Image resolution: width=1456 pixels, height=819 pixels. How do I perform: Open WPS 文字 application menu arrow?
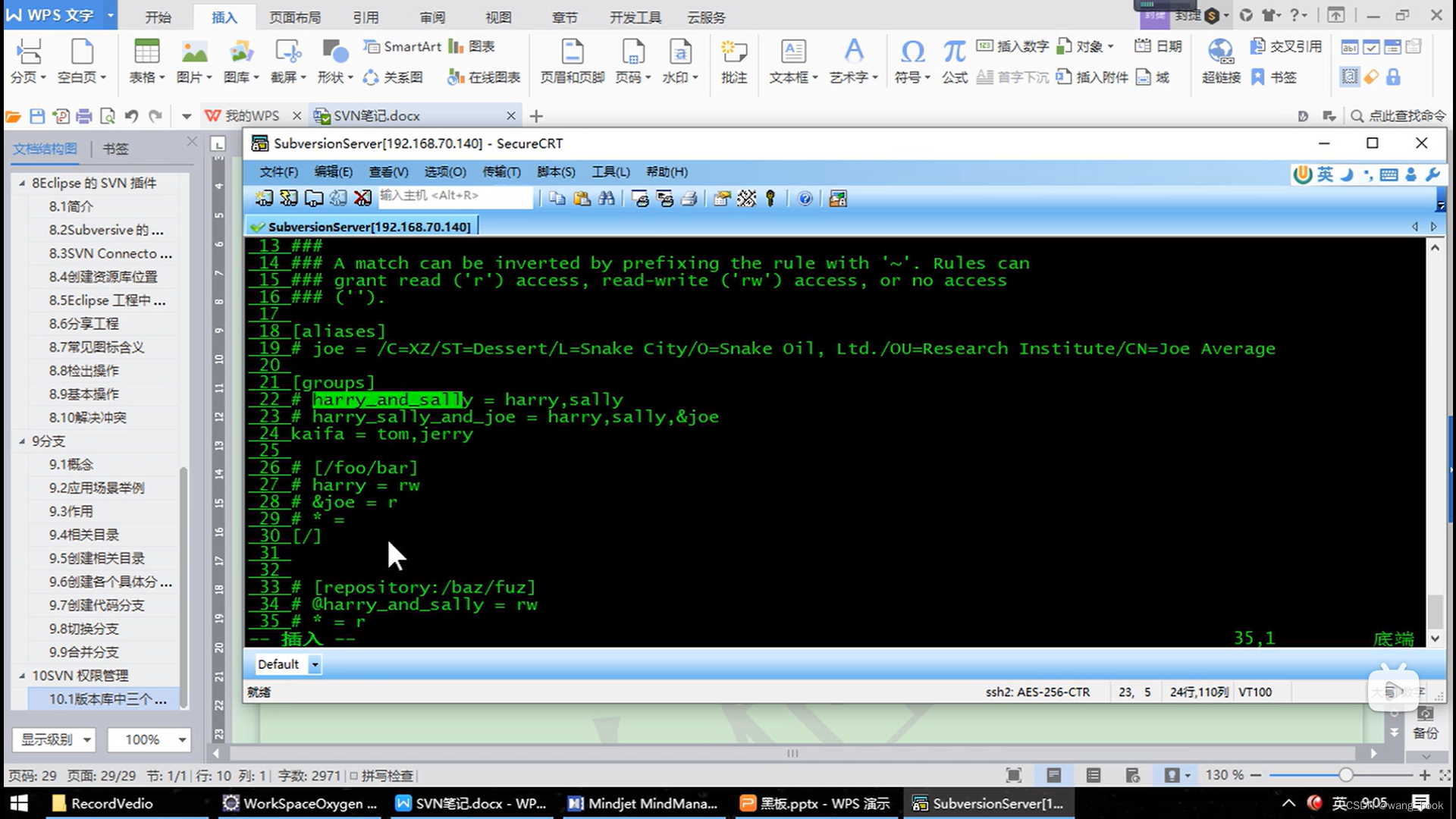click(x=110, y=15)
